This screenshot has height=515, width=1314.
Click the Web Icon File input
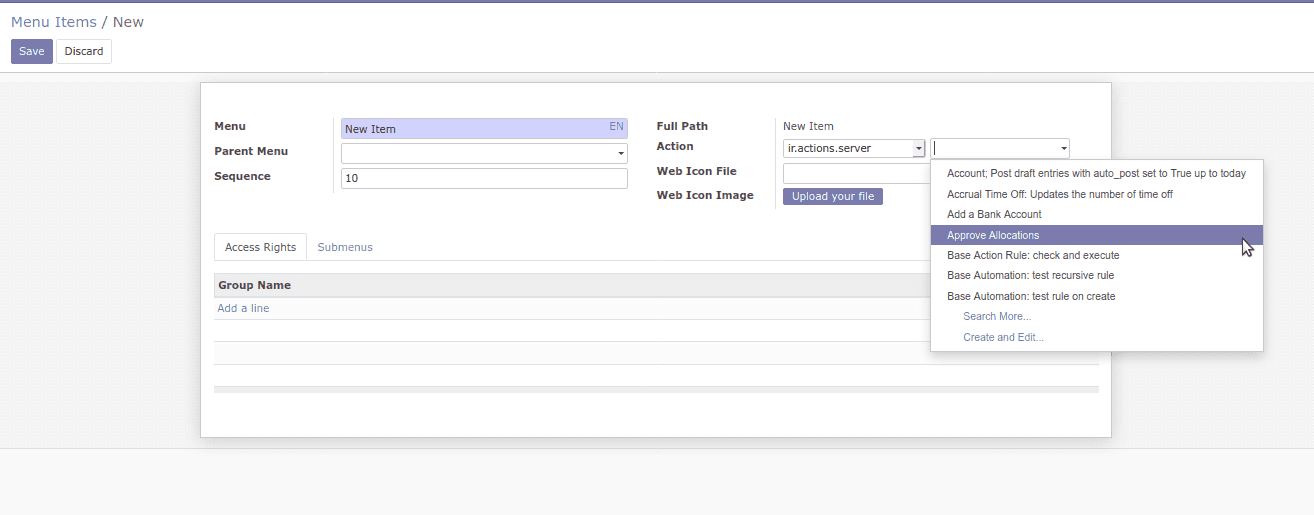pyautogui.click(x=856, y=173)
